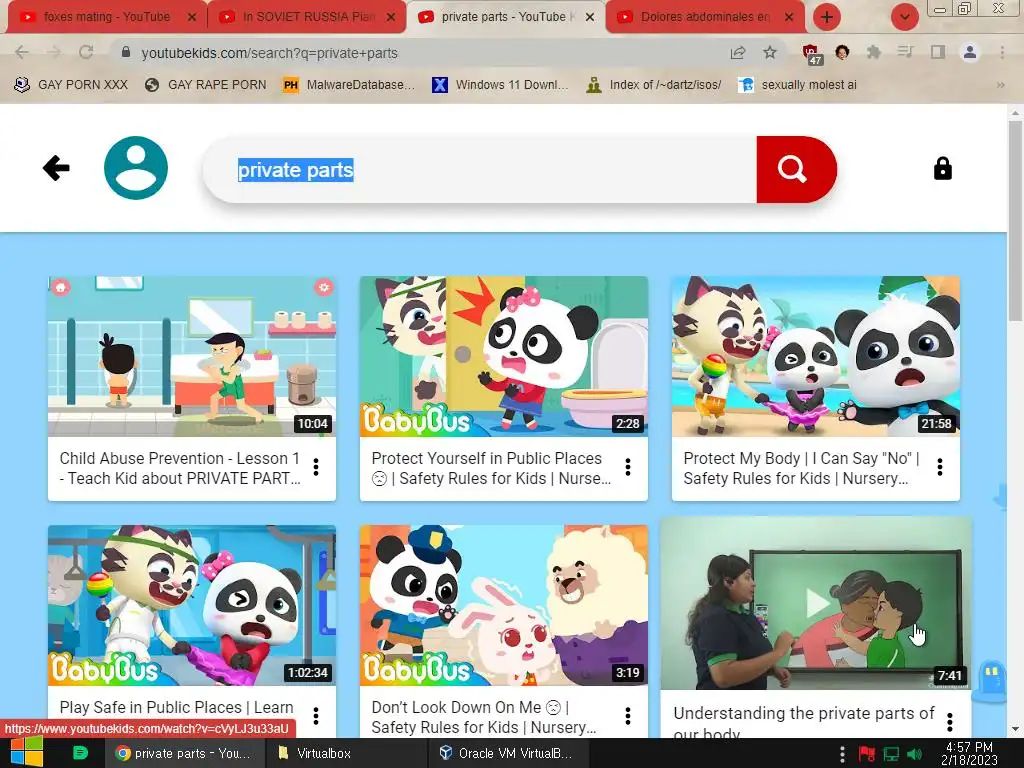Open the uBlock extension icon showing 47
Viewport: 1024px width, 768px height.
pyautogui.click(x=811, y=54)
